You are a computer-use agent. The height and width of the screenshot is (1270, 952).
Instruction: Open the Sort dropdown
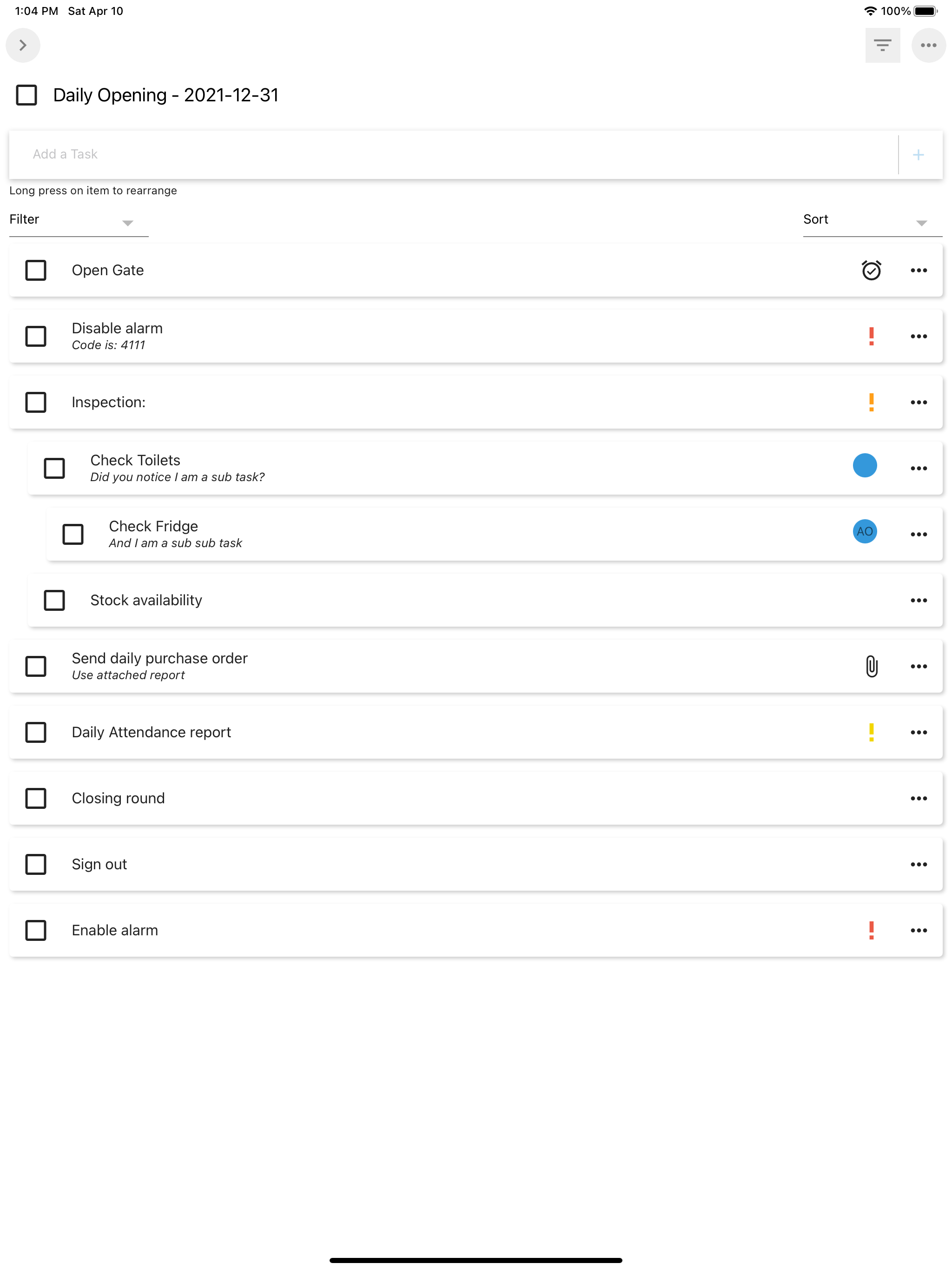[872, 220]
